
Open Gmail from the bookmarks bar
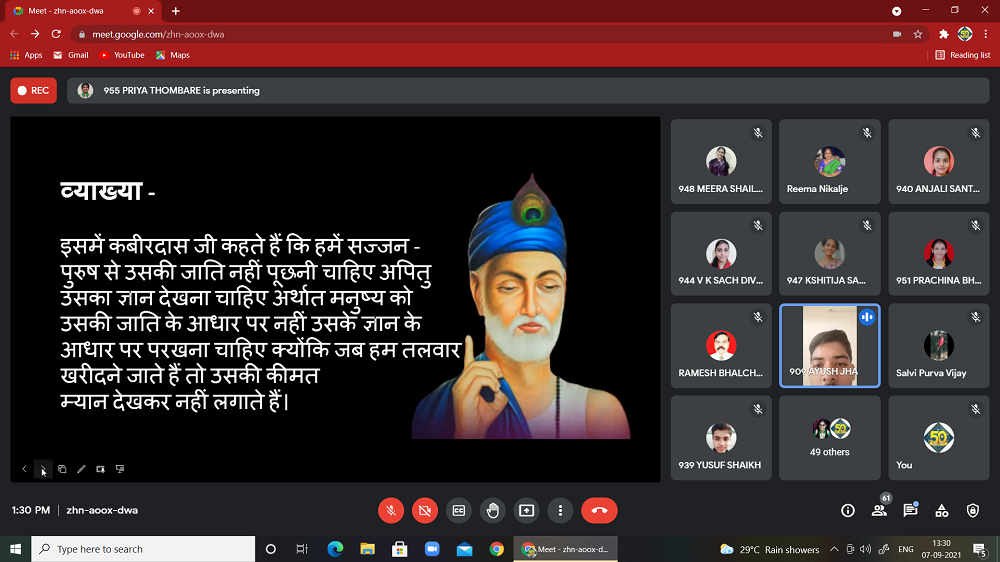71,55
